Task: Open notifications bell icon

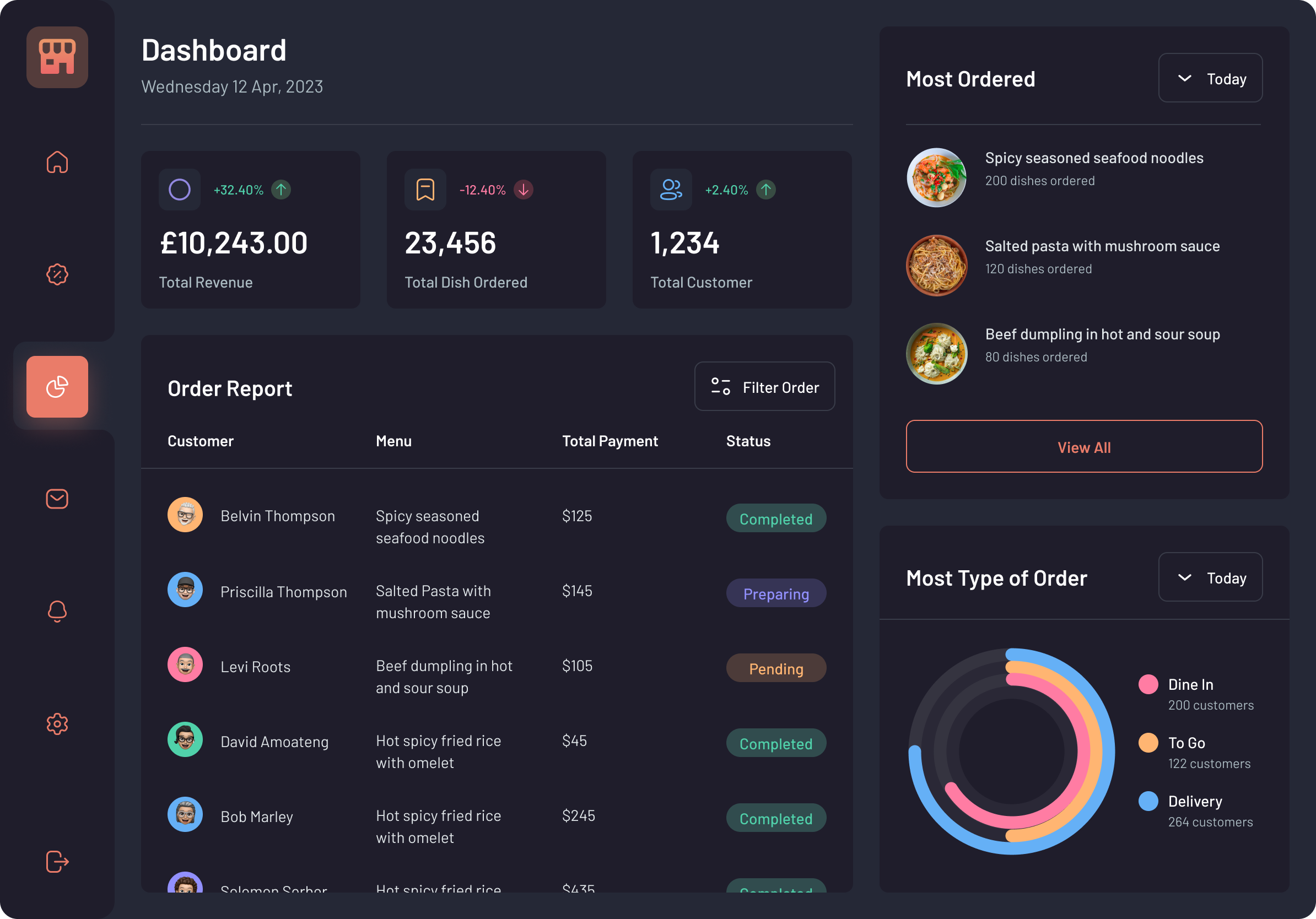Action: (57, 612)
